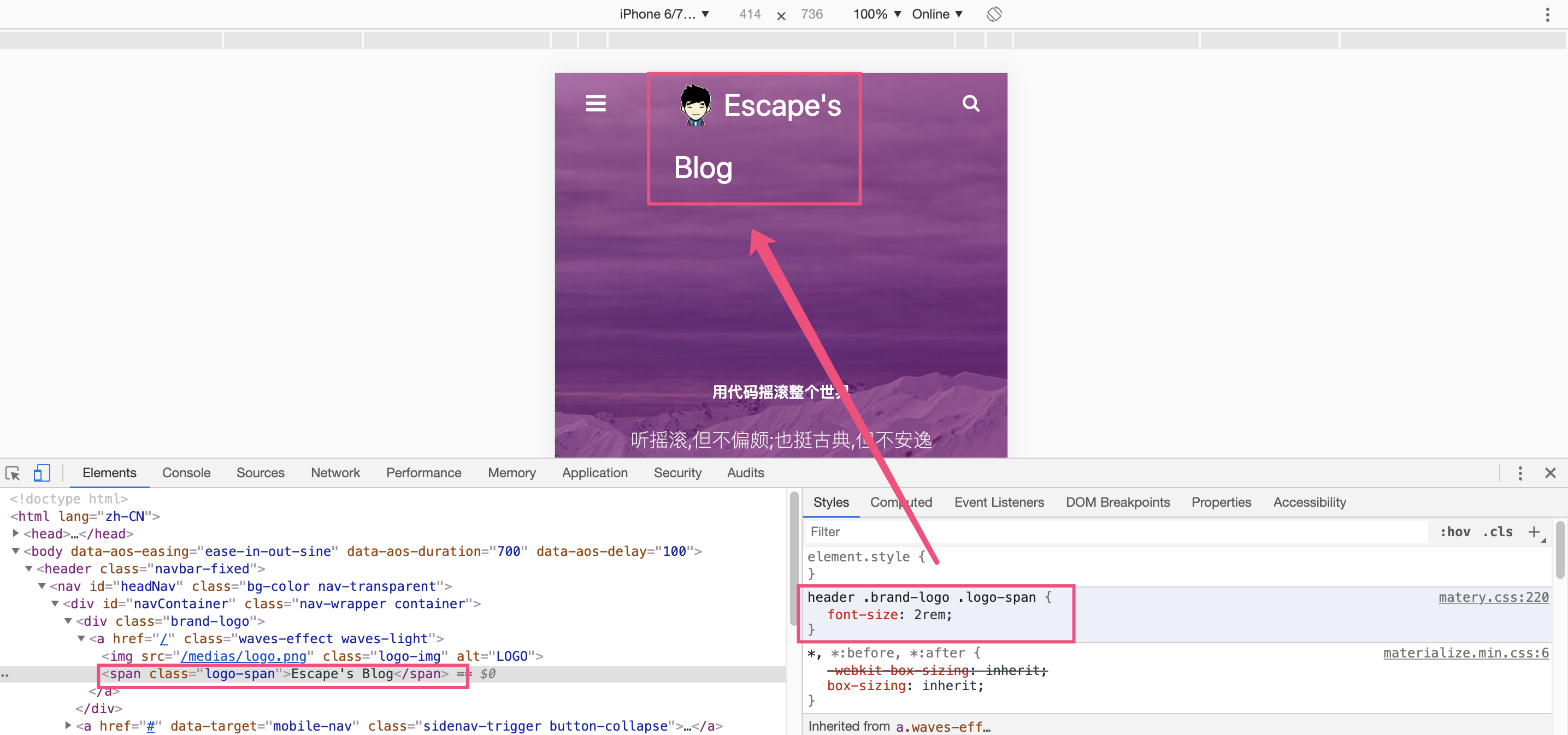Switch to the Computed styles tab
This screenshot has width=1568, height=735.
[x=901, y=502]
